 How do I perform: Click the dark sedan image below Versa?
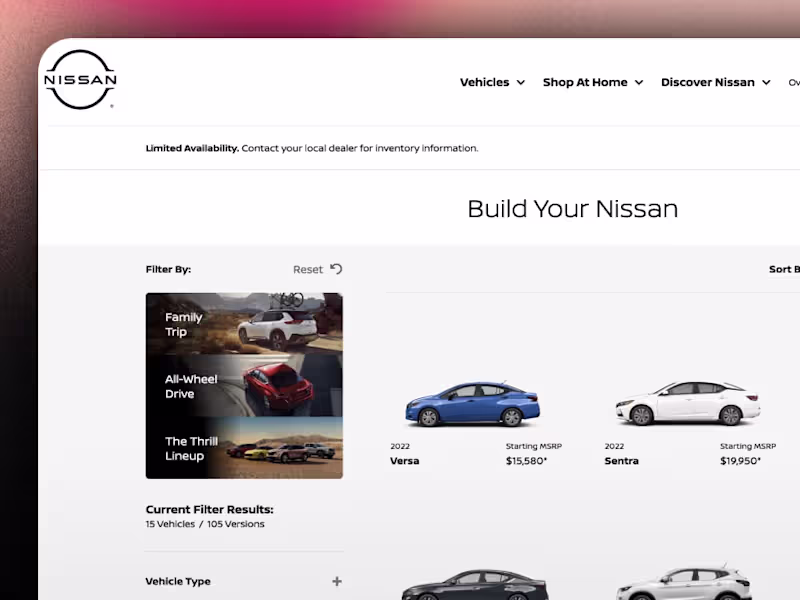click(474, 585)
